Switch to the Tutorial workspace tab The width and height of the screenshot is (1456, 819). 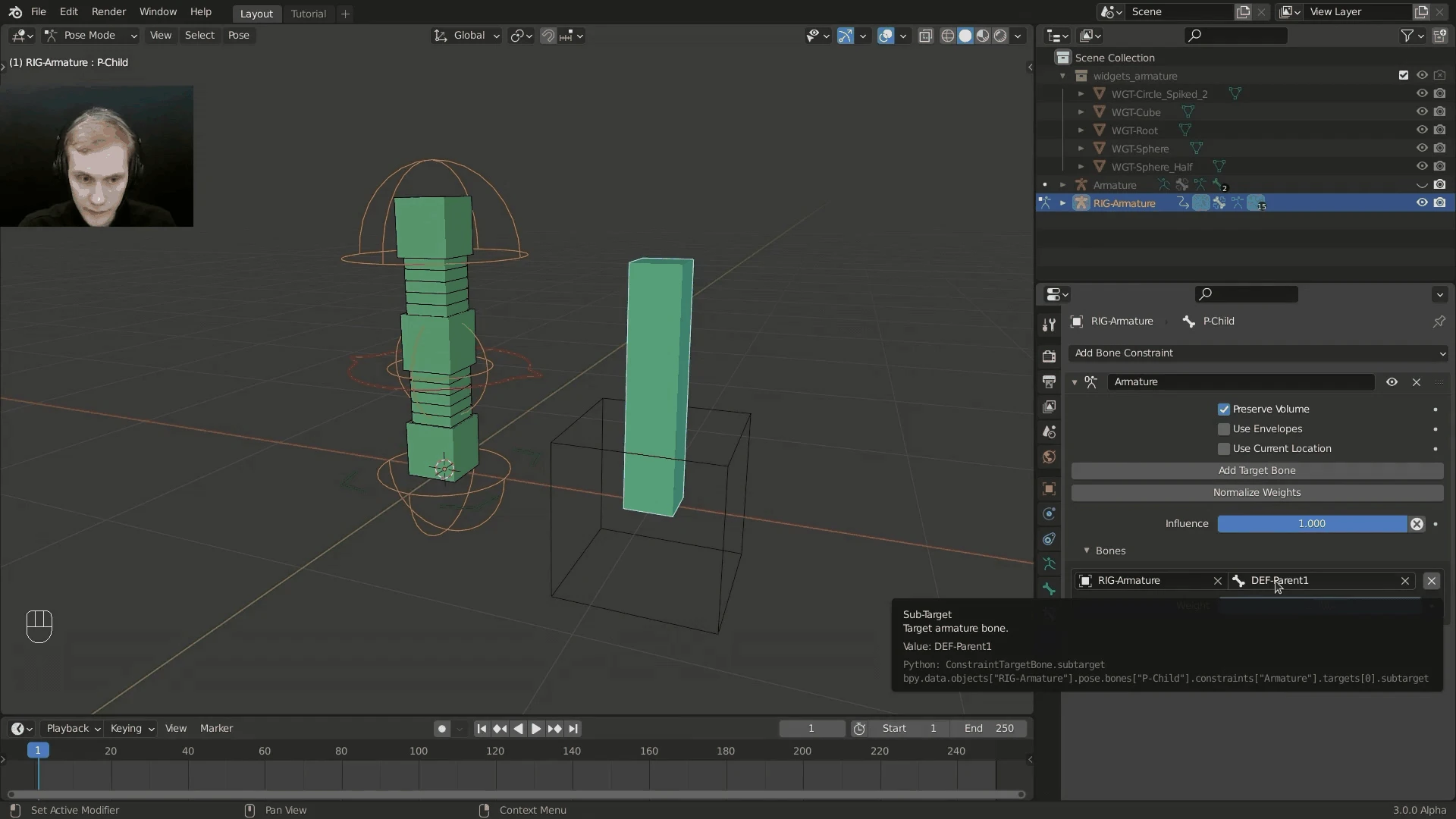[x=308, y=14]
